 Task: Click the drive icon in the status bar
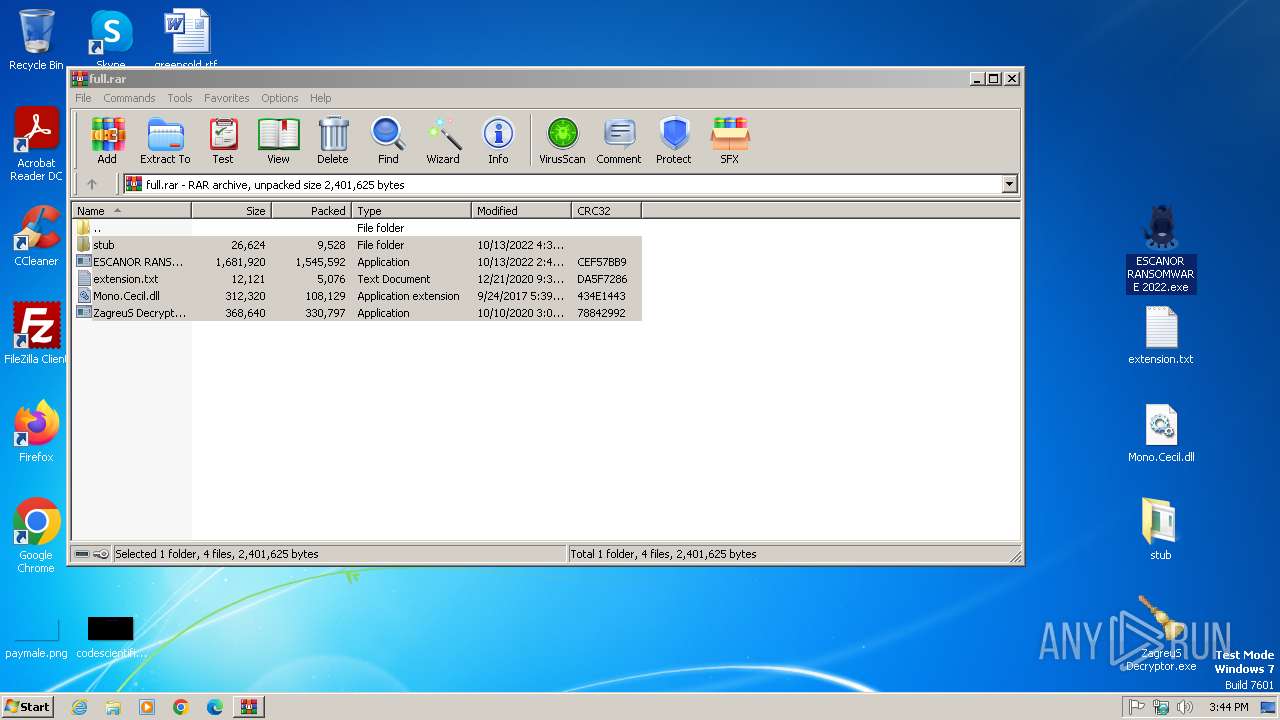tap(82, 554)
